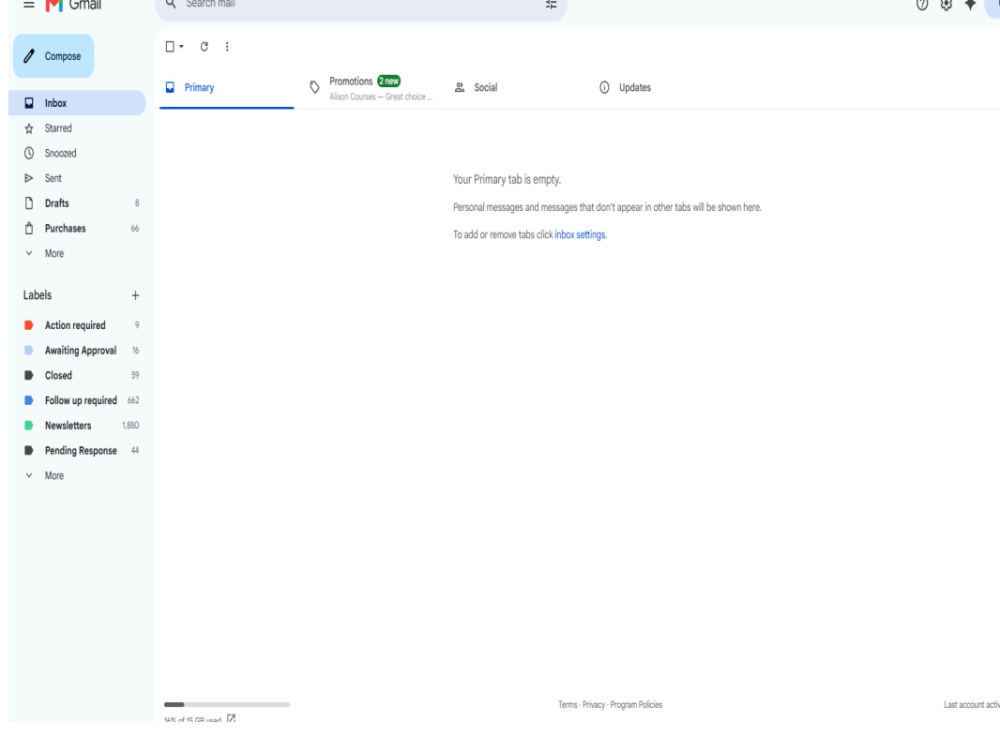Viewport: 1000px width, 750px height.
Task: Open the Terms link
Action: coord(568,705)
